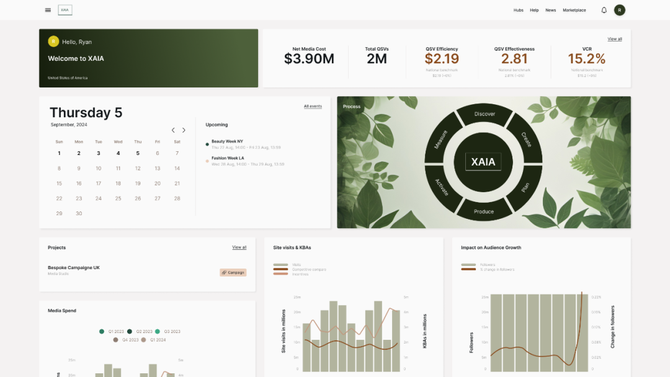The height and width of the screenshot is (377, 670).
Task: Click the XAIA logo in header
Action: click(65, 10)
